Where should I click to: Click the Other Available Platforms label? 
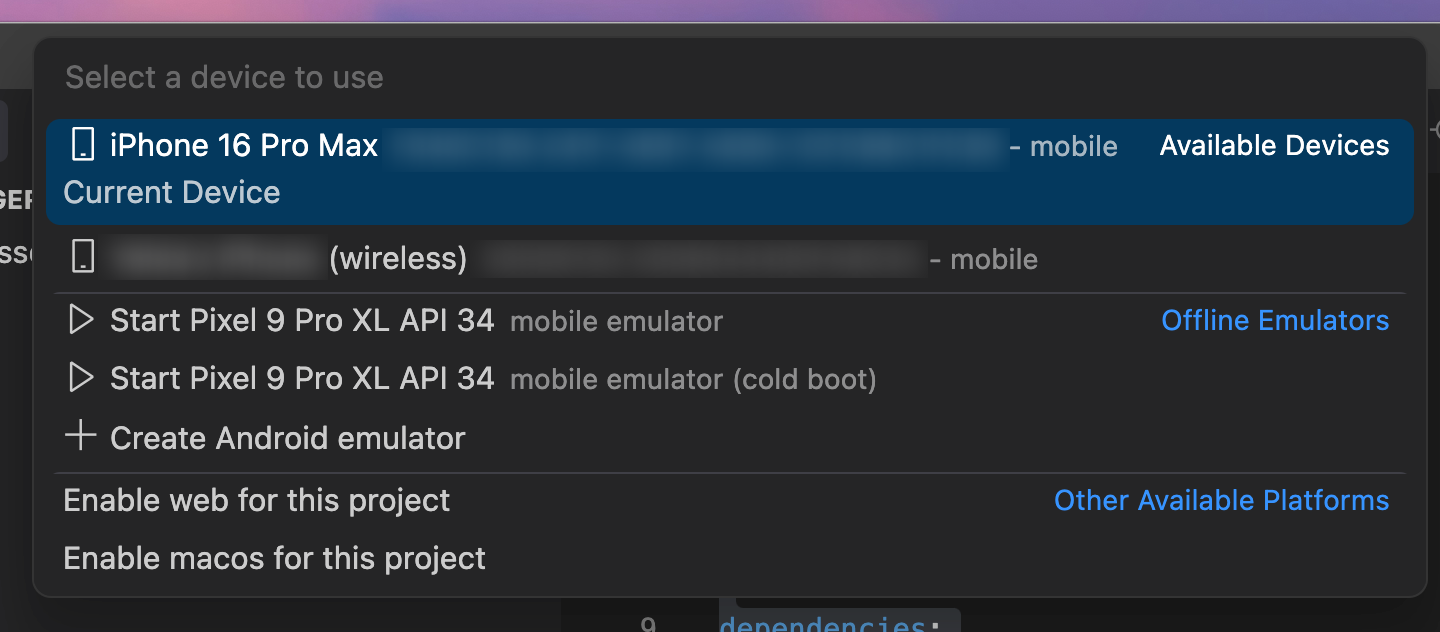tap(1222, 500)
